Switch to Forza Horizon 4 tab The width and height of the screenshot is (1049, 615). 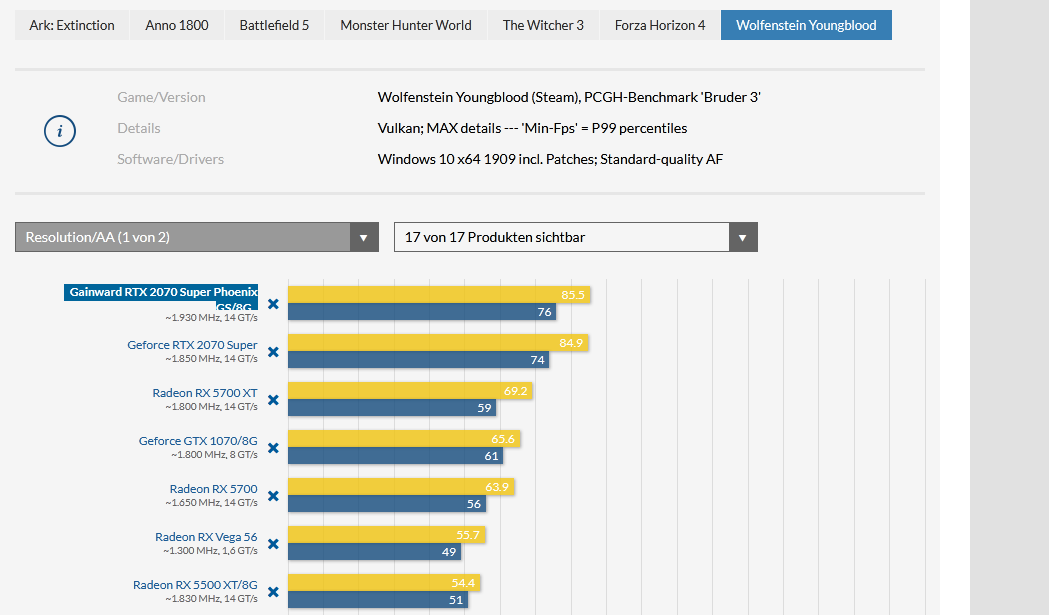pyautogui.click(x=660, y=25)
